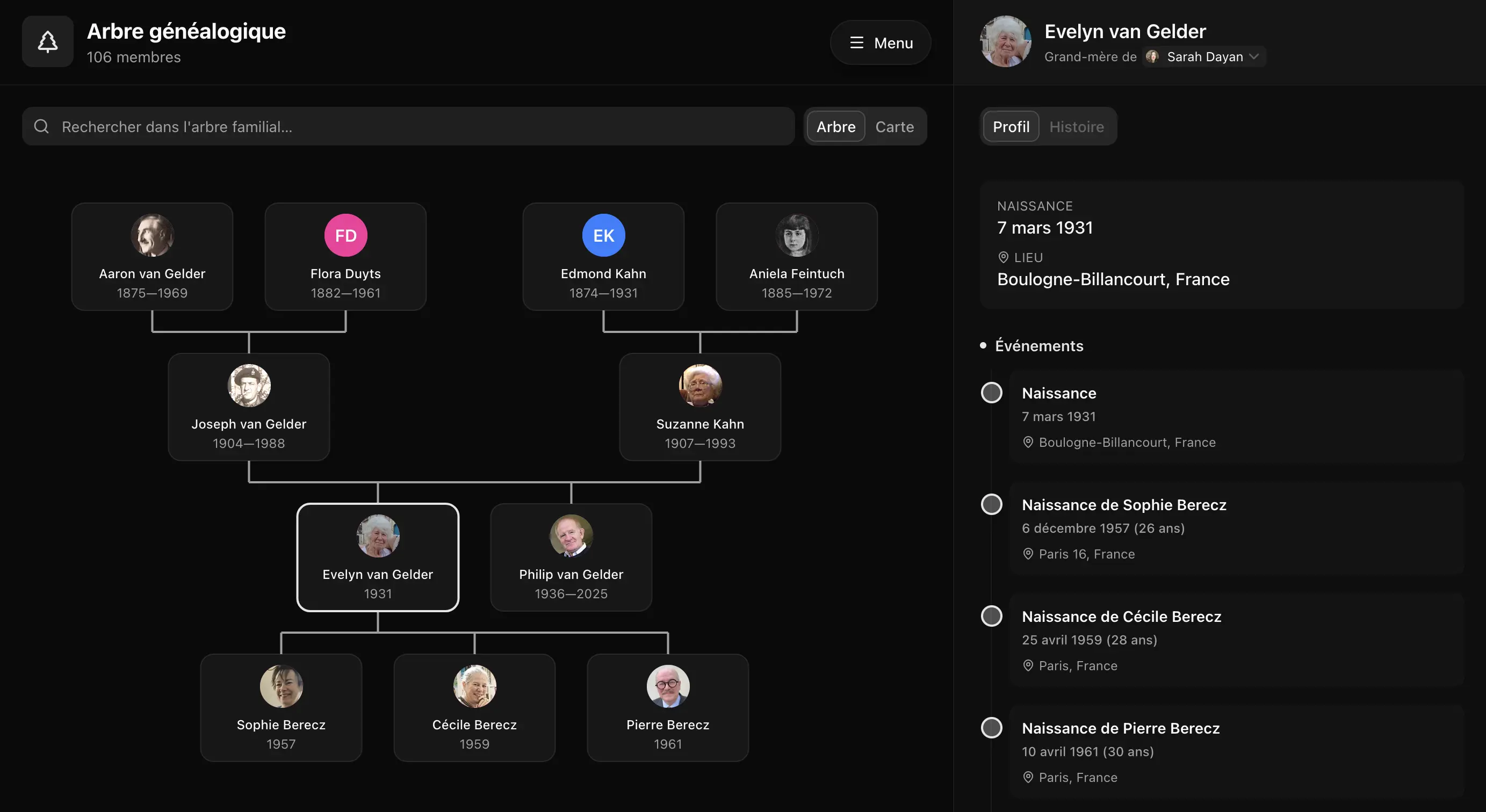Select Joseph van Gelder card
1486x812 pixels.
249,407
